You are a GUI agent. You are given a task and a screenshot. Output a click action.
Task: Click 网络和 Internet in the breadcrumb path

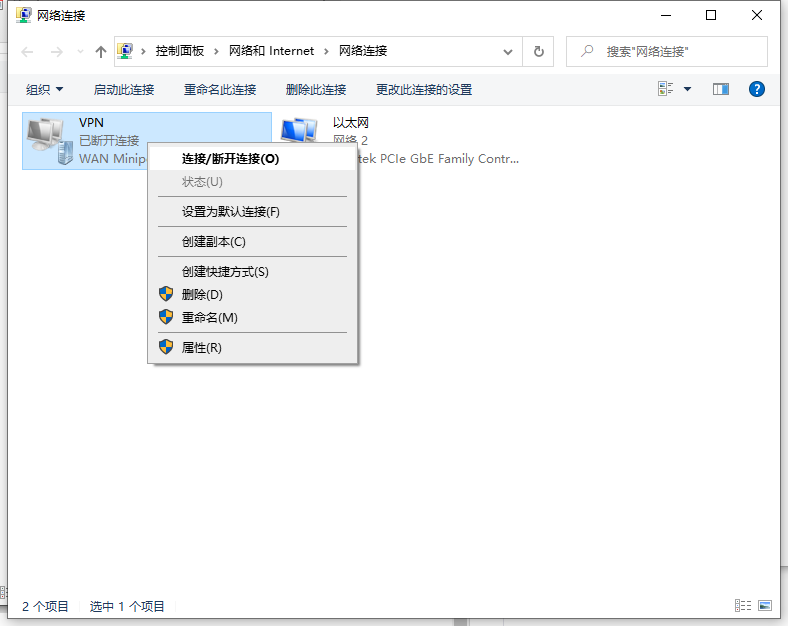(x=271, y=51)
